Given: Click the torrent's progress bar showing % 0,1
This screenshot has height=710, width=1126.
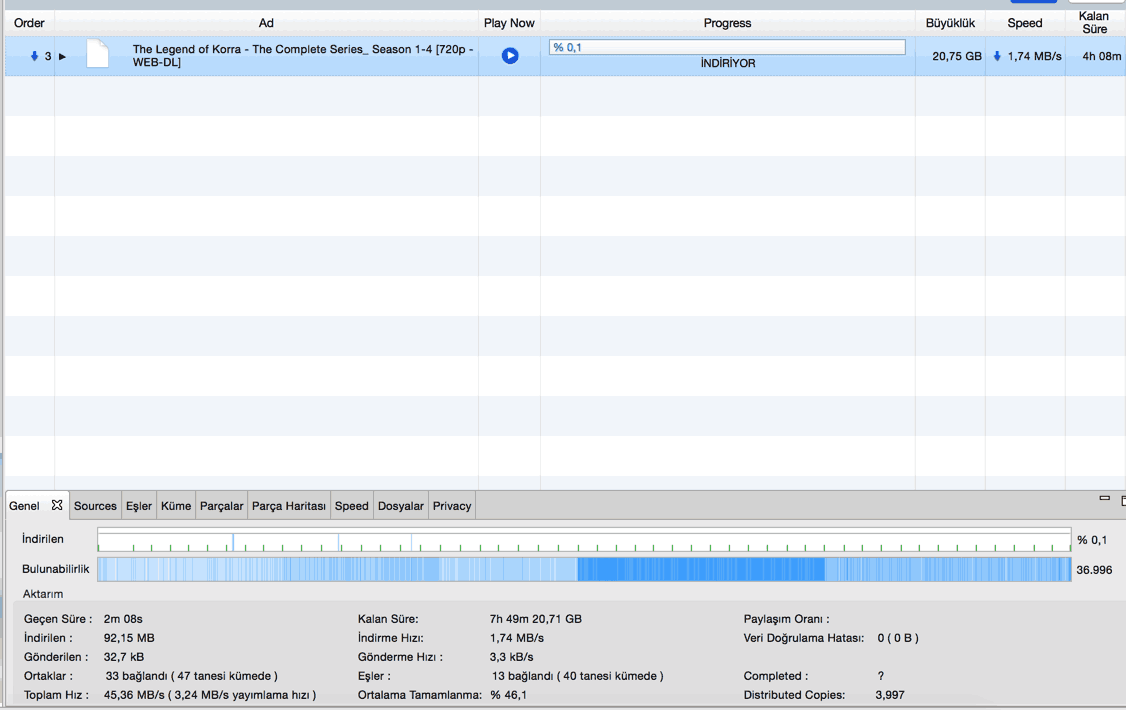Looking at the screenshot, I should (x=727, y=47).
